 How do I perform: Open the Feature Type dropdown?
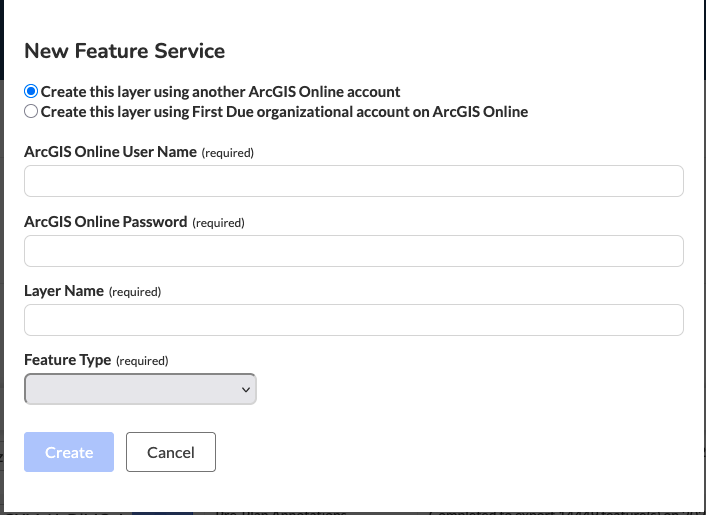(x=140, y=389)
